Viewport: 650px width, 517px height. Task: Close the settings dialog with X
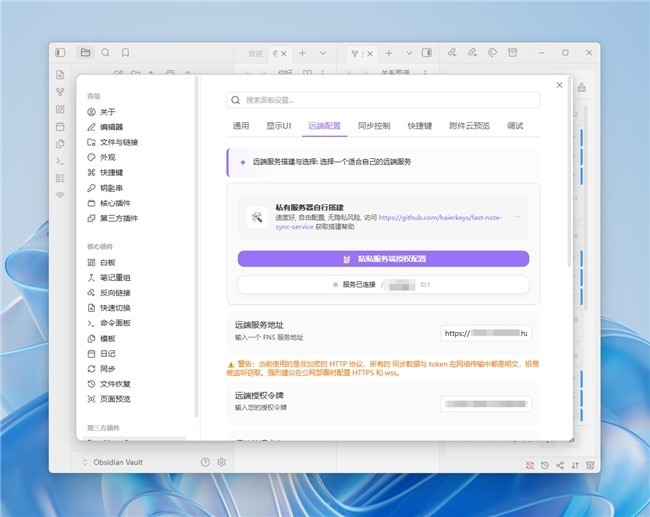tap(559, 85)
